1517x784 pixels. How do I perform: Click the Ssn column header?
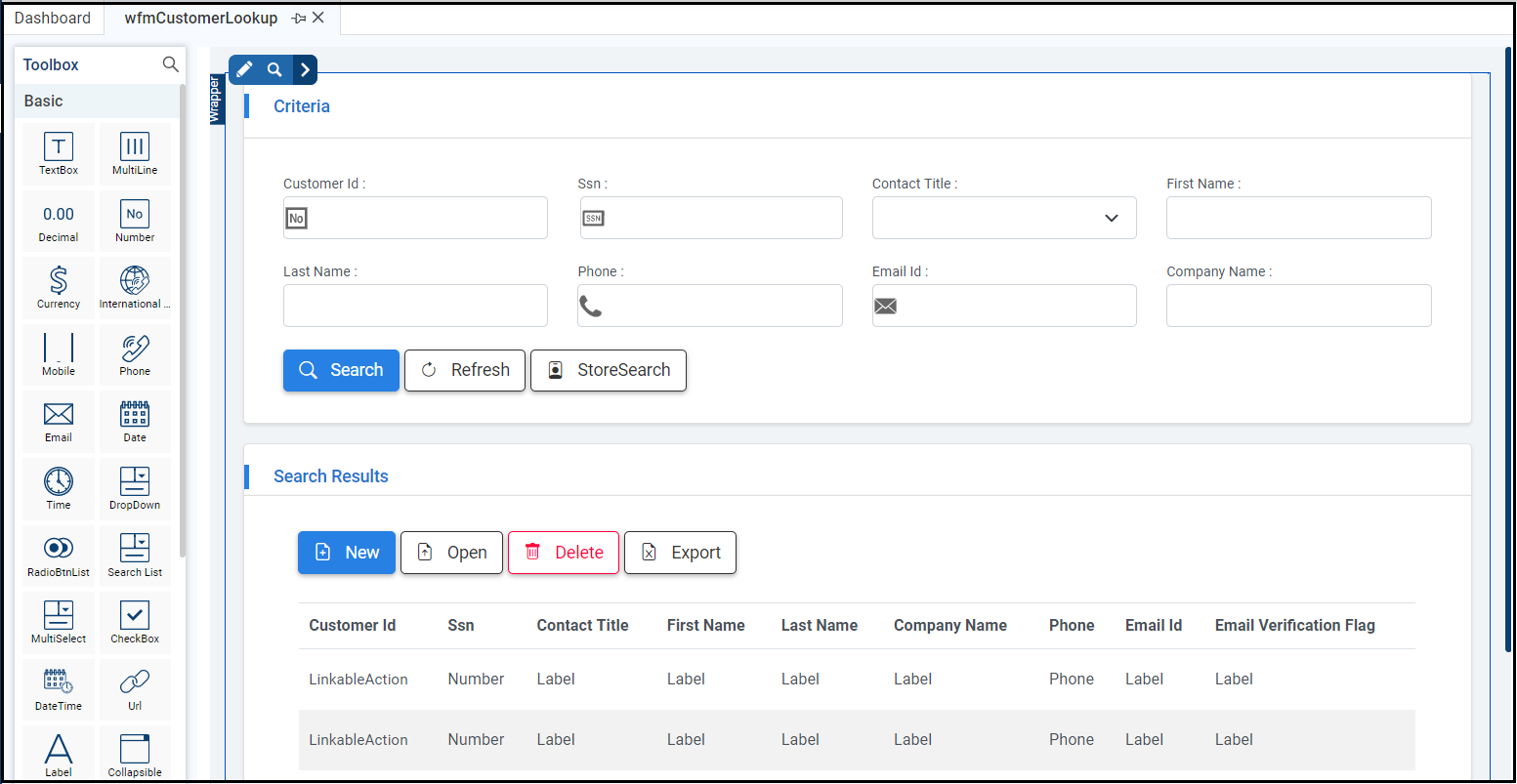(x=461, y=626)
